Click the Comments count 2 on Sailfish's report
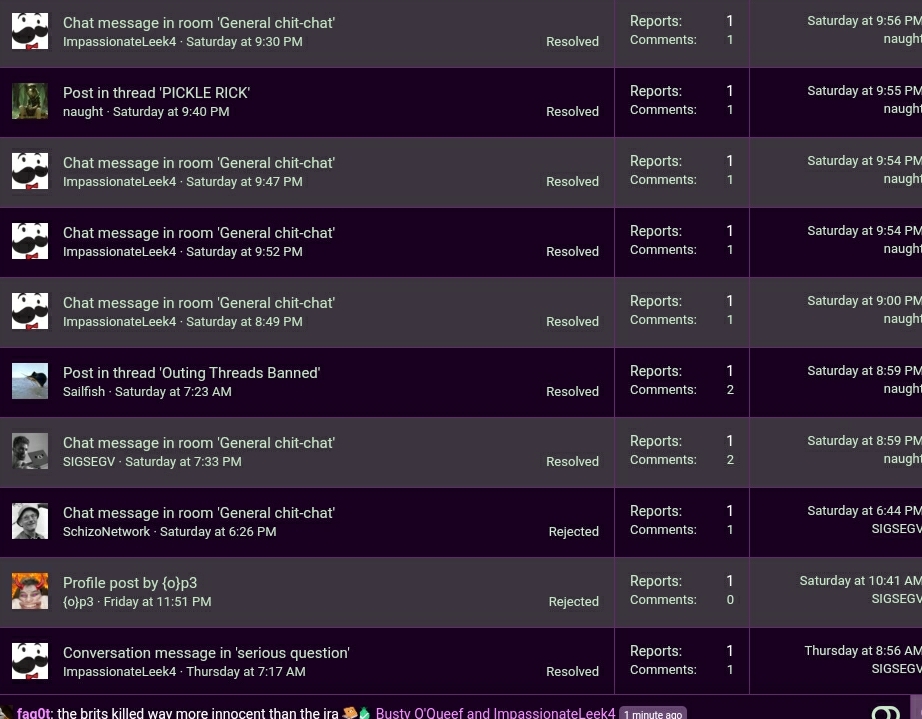This screenshot has width=922, height=719. (x=730, y=390)
